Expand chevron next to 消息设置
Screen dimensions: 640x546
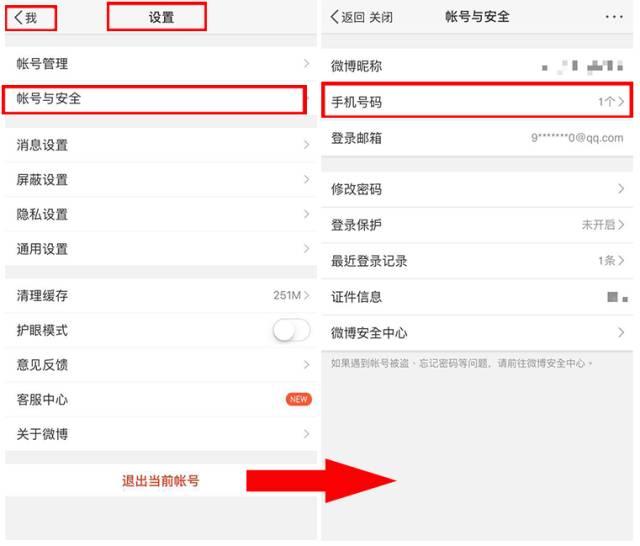[307, 145]
